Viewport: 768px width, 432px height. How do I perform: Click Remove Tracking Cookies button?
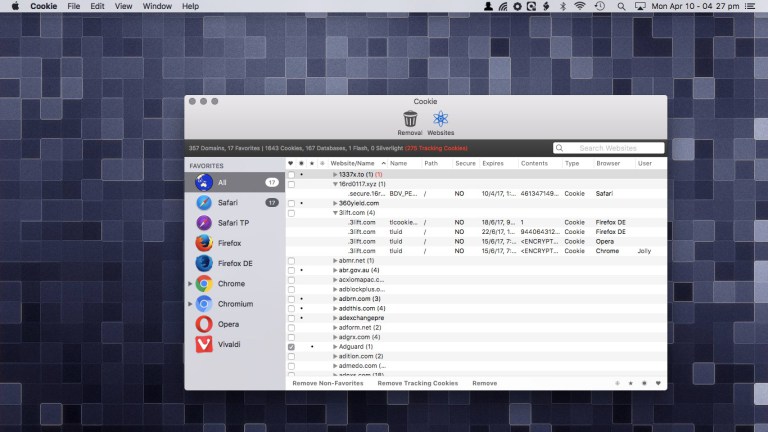click(418, 384)
